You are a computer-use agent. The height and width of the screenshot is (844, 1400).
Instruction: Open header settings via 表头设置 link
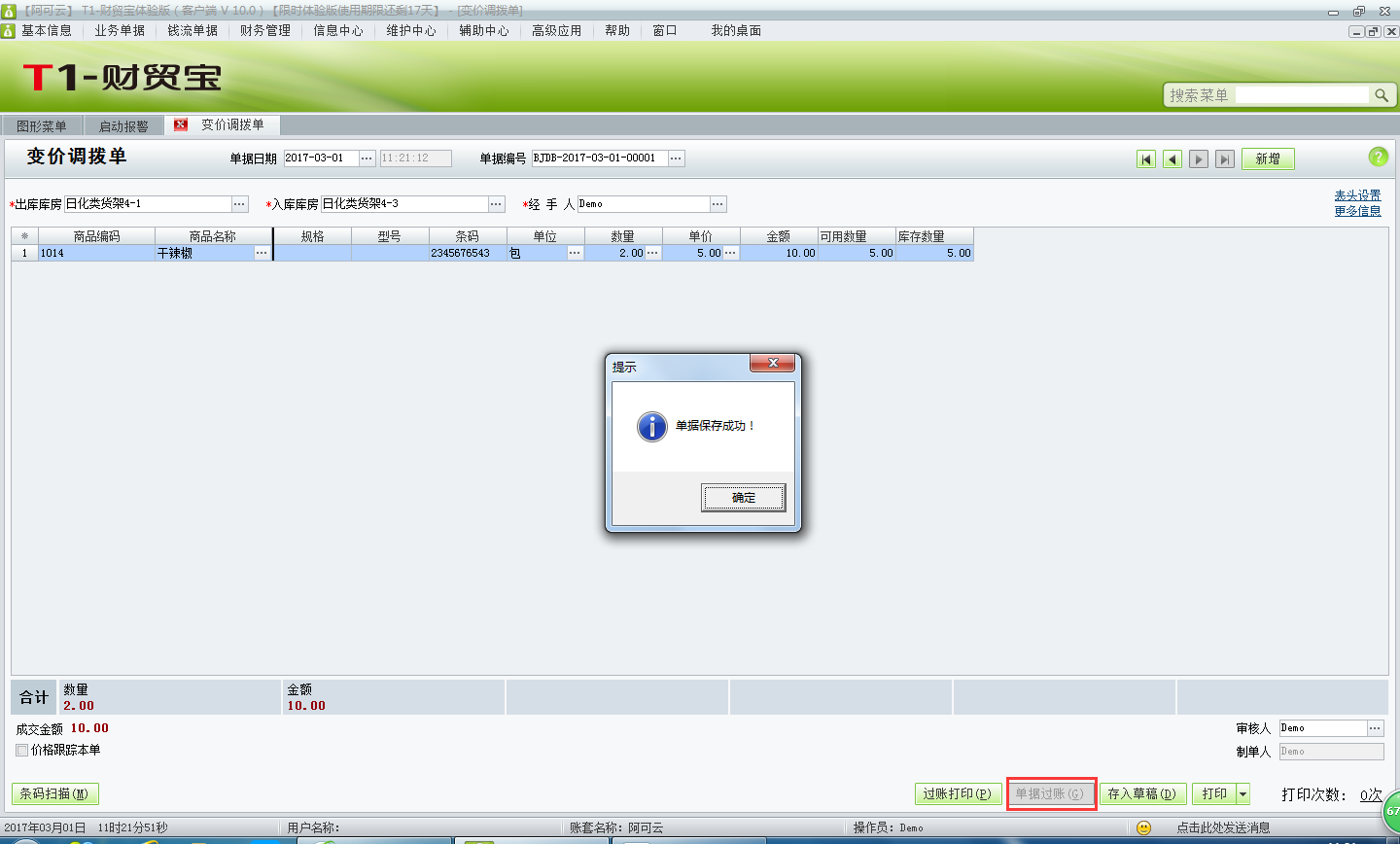pos(1357,193)
